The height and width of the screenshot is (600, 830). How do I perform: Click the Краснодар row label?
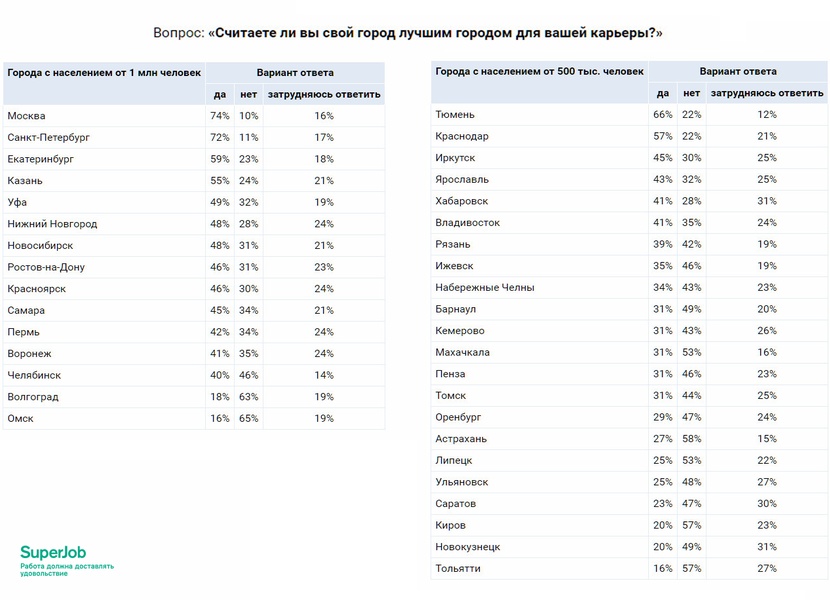[x=462, y=136]
